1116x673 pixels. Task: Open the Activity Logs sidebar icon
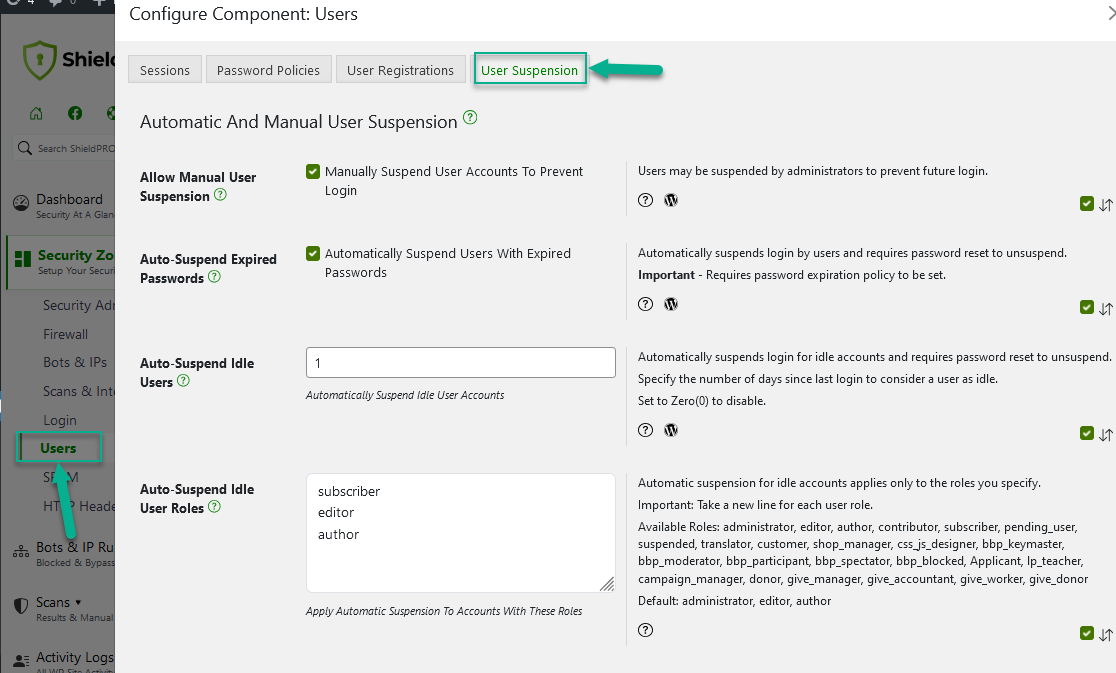(22, 657)
